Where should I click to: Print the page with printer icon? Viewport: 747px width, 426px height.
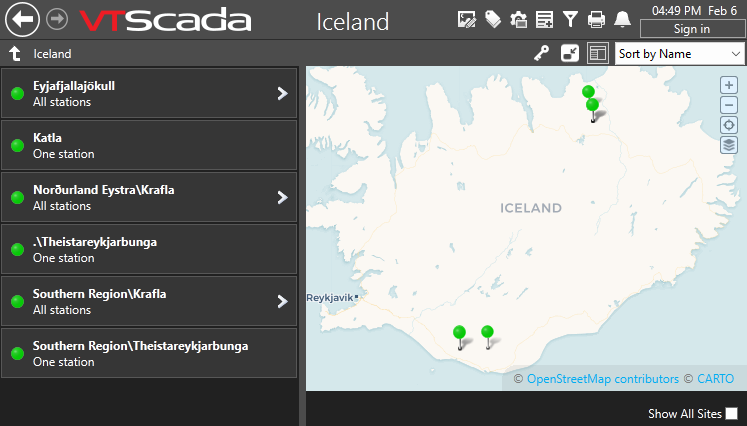point(596,19)
